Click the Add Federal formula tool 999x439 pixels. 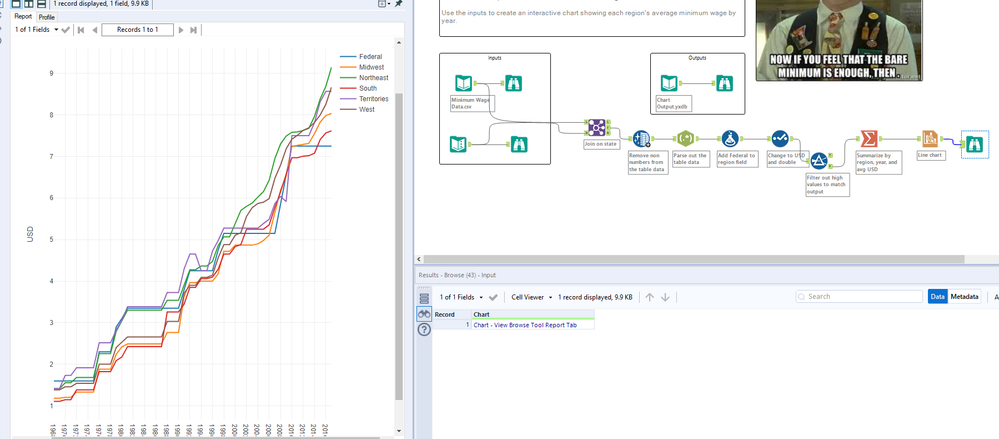click(x=730, y=139)
